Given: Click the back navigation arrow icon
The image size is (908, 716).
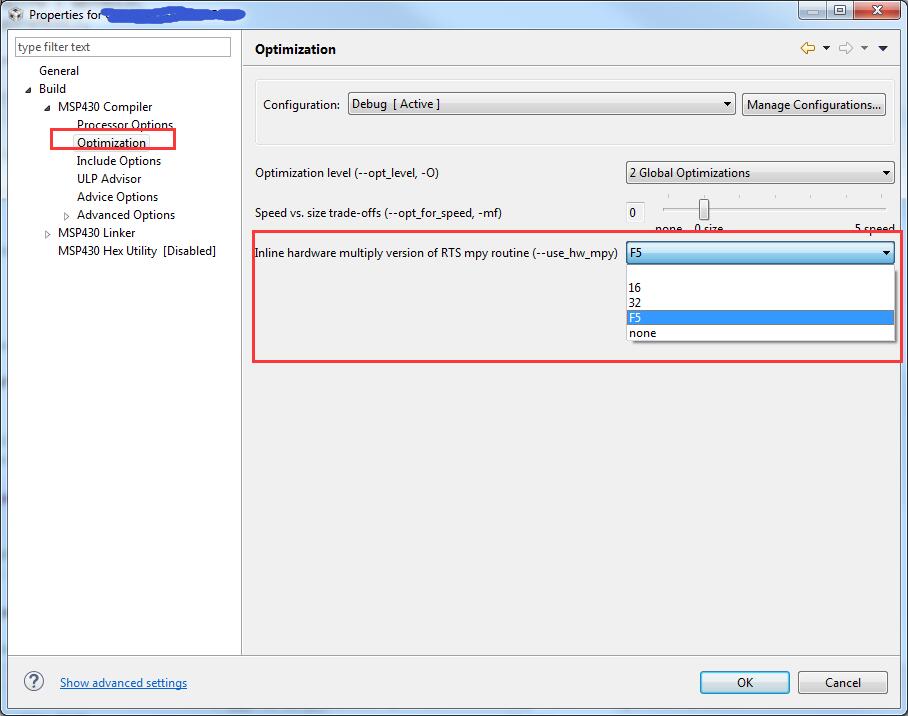Looking at the screenshot, I should point(808,49).
